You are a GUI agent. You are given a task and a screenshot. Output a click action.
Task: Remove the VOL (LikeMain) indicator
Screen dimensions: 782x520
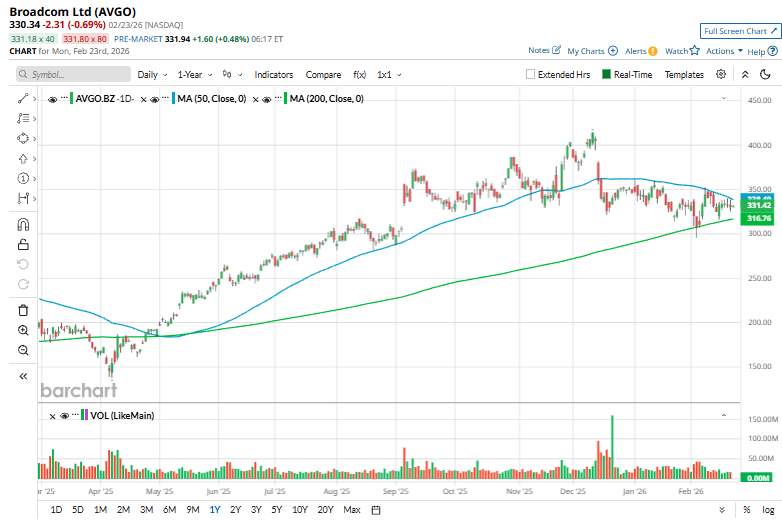[x=52, y=416]
